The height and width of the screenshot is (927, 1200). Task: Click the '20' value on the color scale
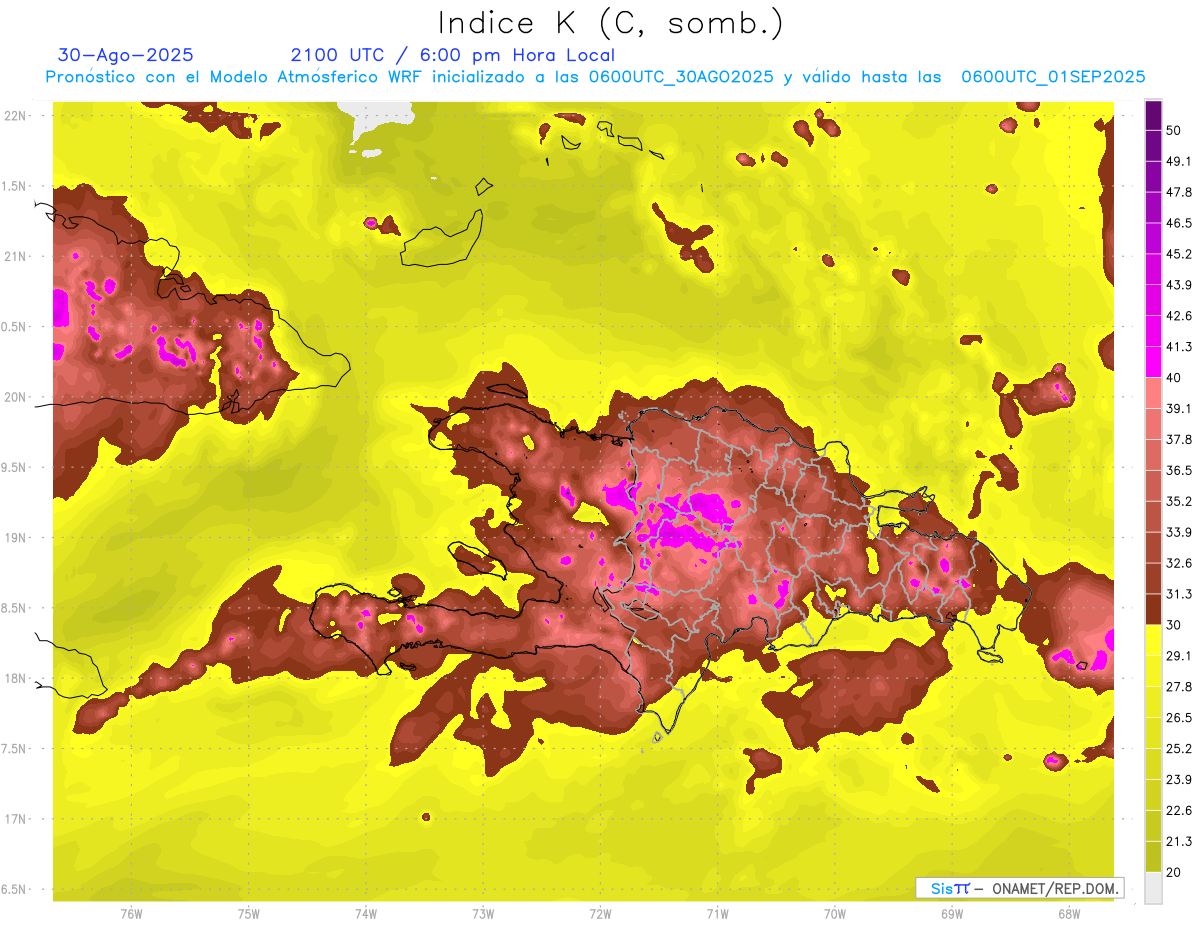coord(1174,872)
